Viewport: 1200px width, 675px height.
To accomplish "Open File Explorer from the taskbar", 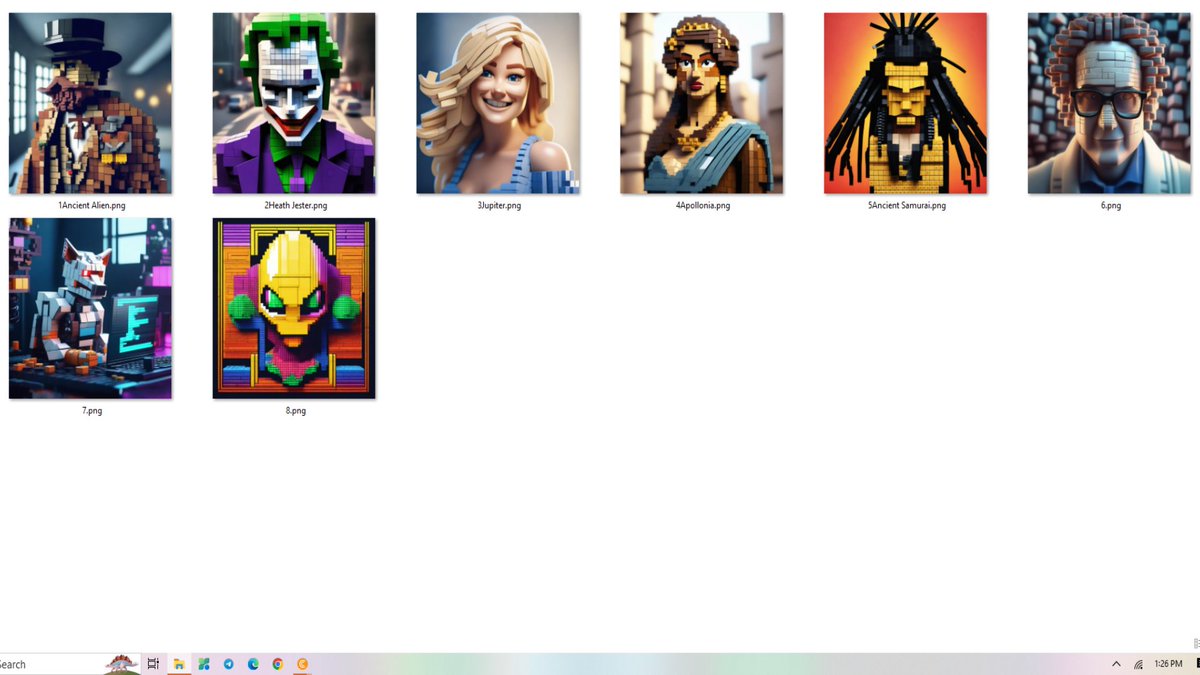I will coord(179,664).
